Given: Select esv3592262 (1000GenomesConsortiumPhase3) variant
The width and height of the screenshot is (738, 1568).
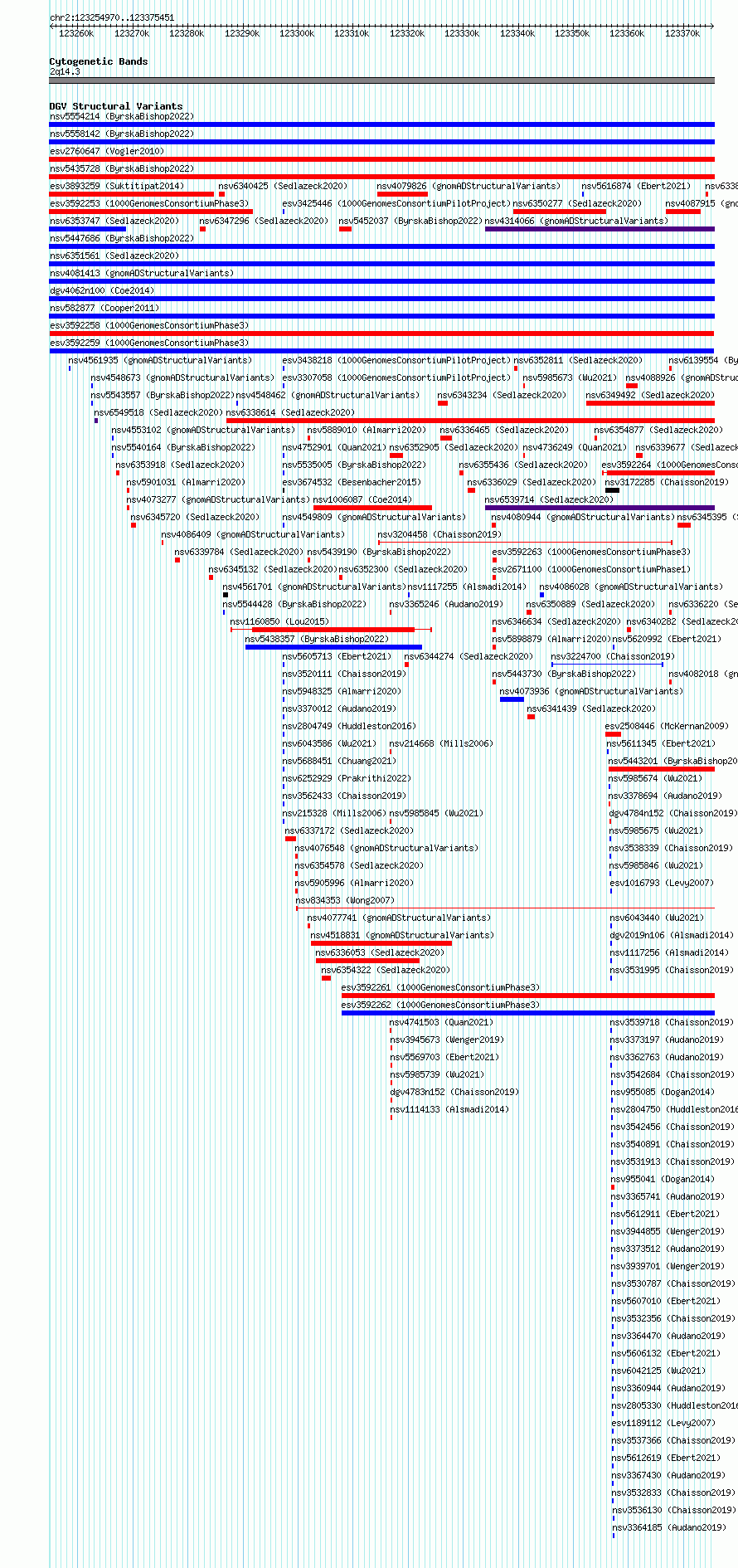Looking at the screenshot, I should point(441,1006).
